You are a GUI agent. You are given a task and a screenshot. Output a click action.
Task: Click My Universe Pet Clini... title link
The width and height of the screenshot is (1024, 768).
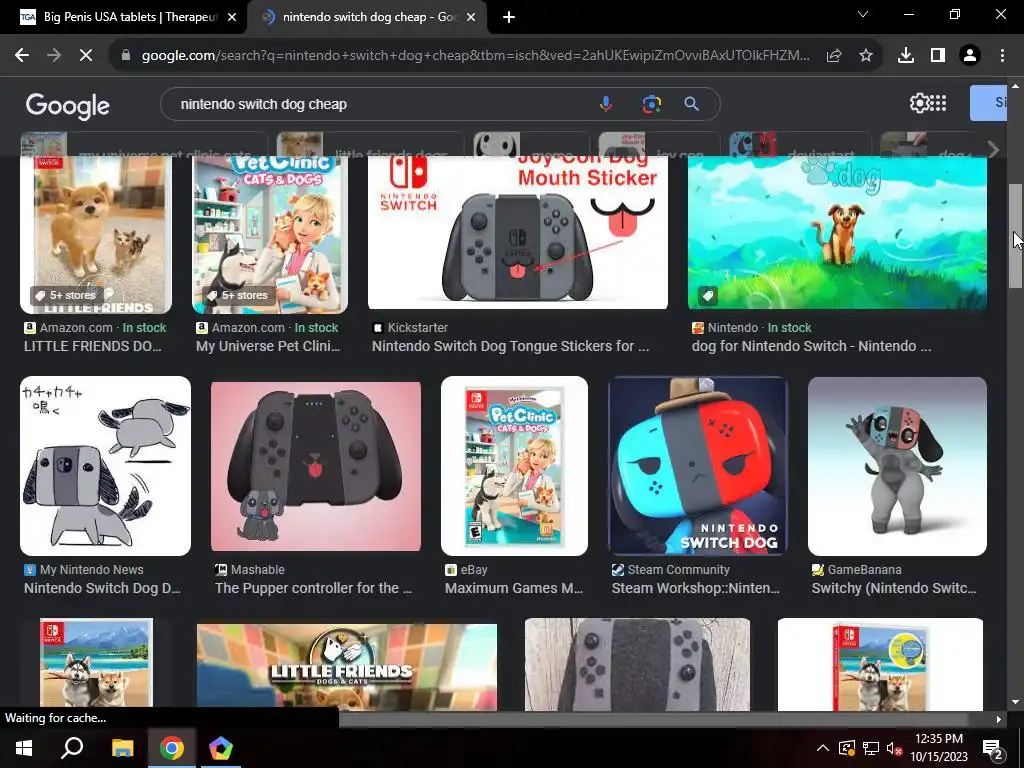coord(268,346)
